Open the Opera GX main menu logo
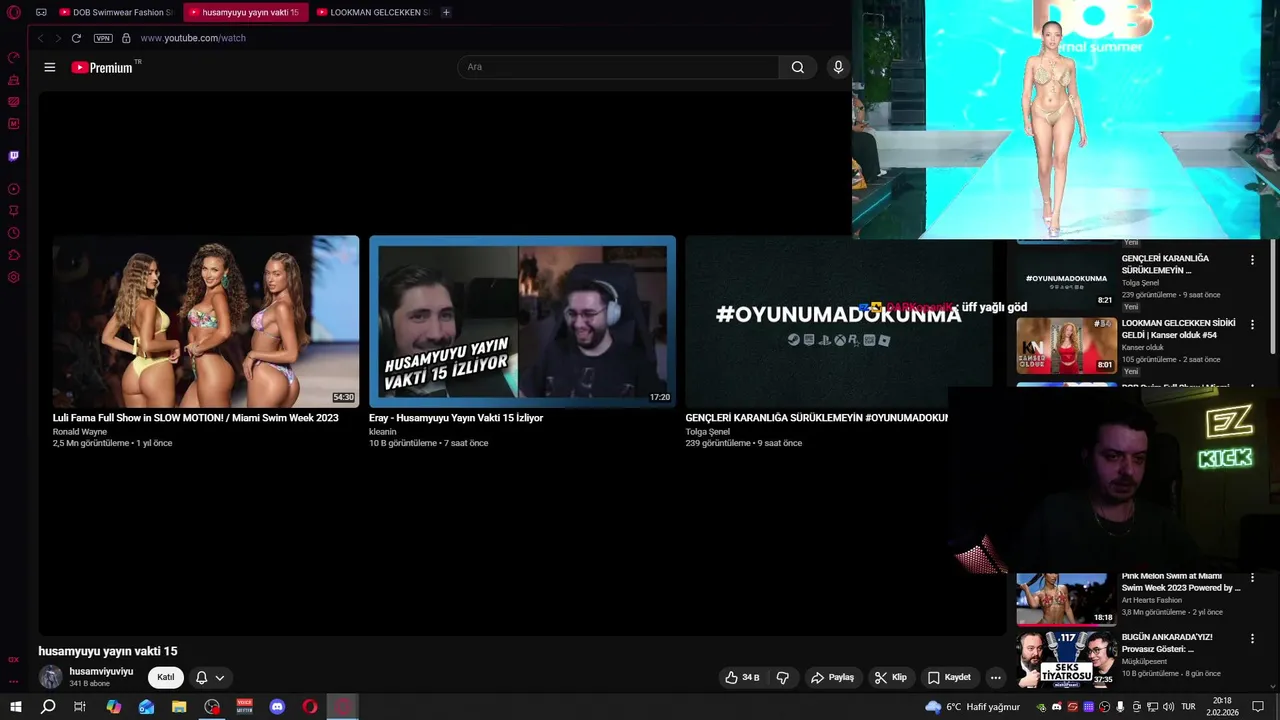The width and height of the screenshot is (1280, 720). click(14, 12)
